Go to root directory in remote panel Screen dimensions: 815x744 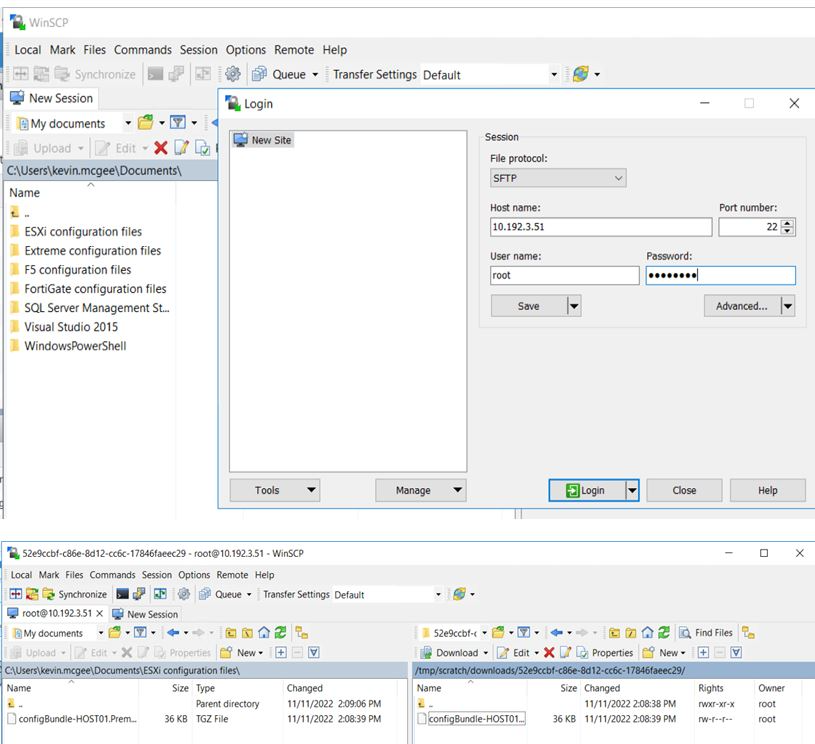pos(631,633)
